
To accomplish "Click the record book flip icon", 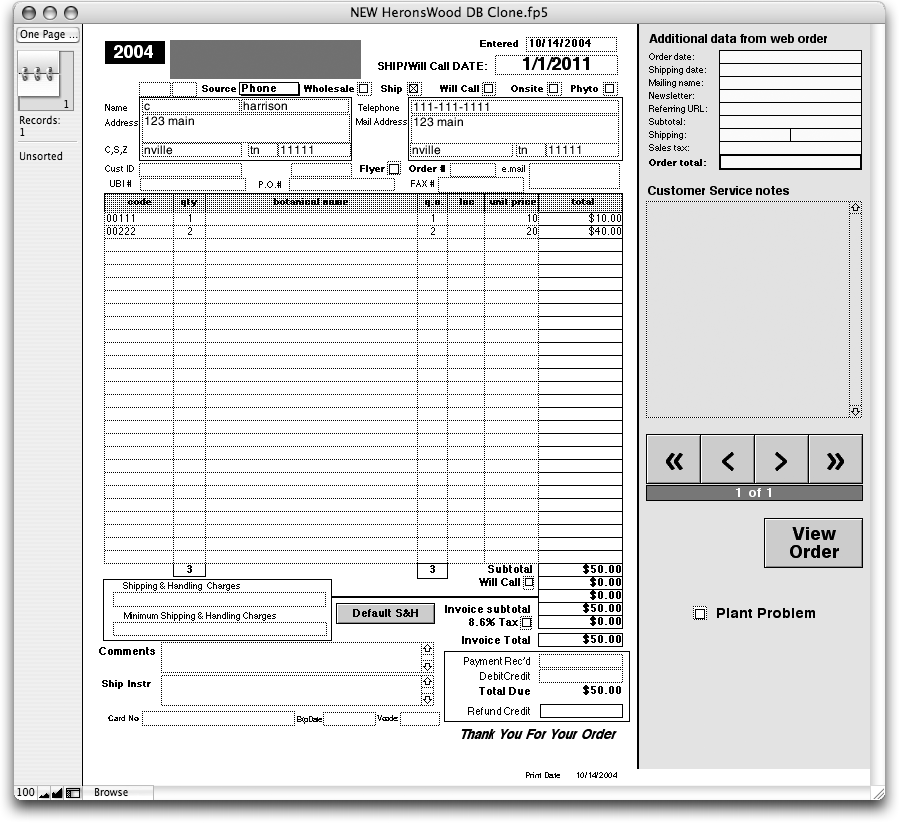I will pos(39,73).
